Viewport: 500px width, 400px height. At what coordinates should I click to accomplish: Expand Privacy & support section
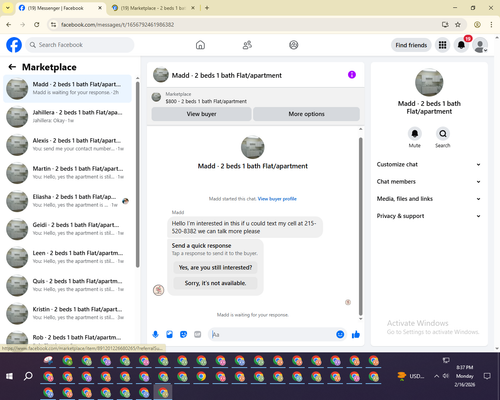coord(429,216)
